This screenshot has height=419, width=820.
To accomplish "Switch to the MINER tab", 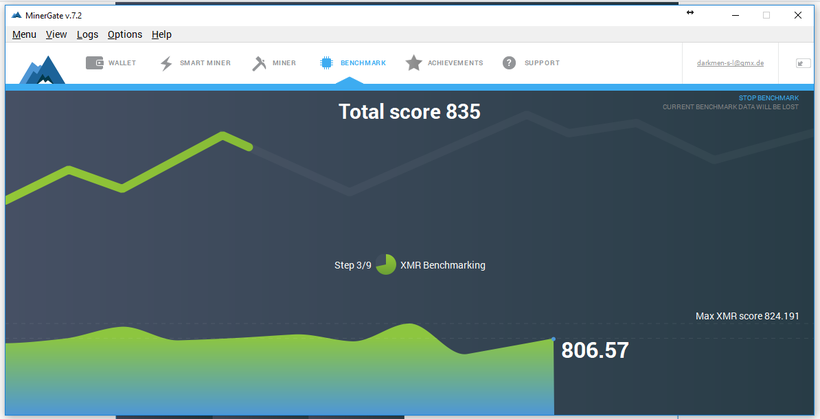I will (284, 63).
